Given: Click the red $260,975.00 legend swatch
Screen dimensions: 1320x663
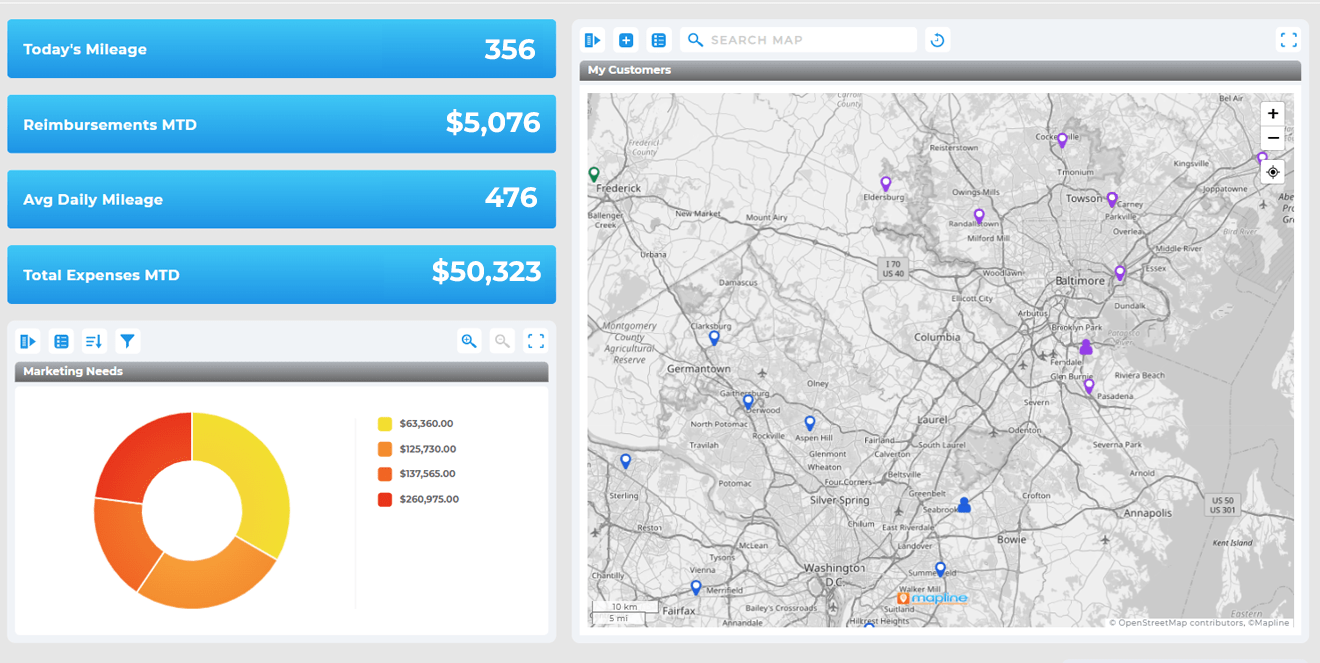Looking at the screenshot, I should pos(383,498).
